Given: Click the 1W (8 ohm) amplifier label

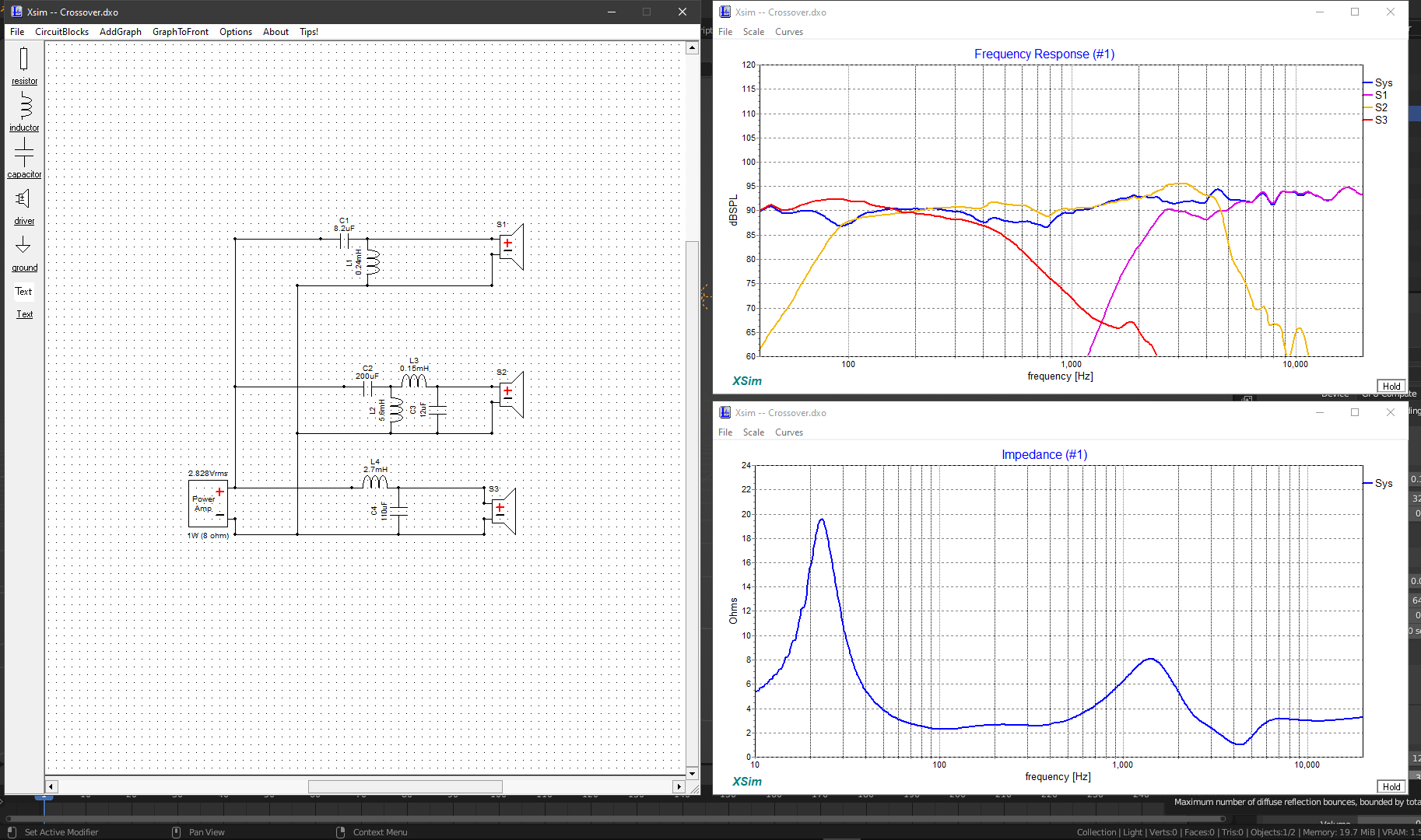Looking at the screenshot, I should (x=208, y=535).
